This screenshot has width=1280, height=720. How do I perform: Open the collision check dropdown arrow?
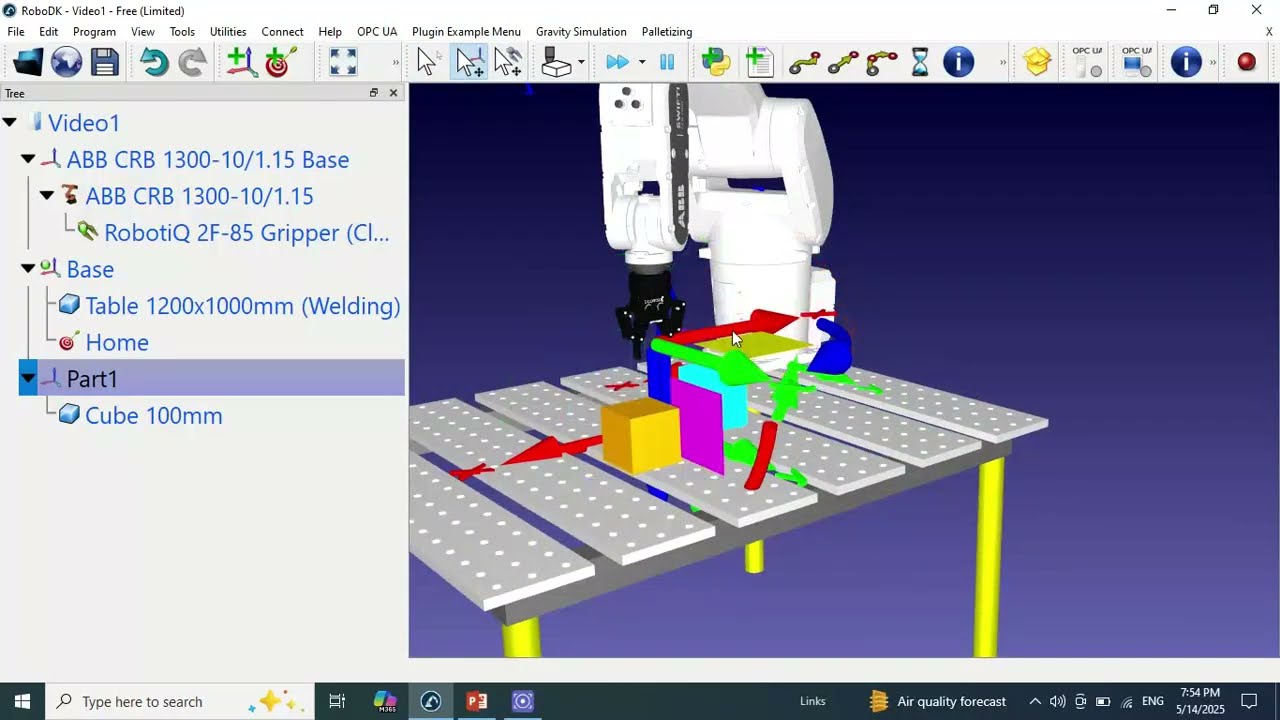[x=581, y=62]
